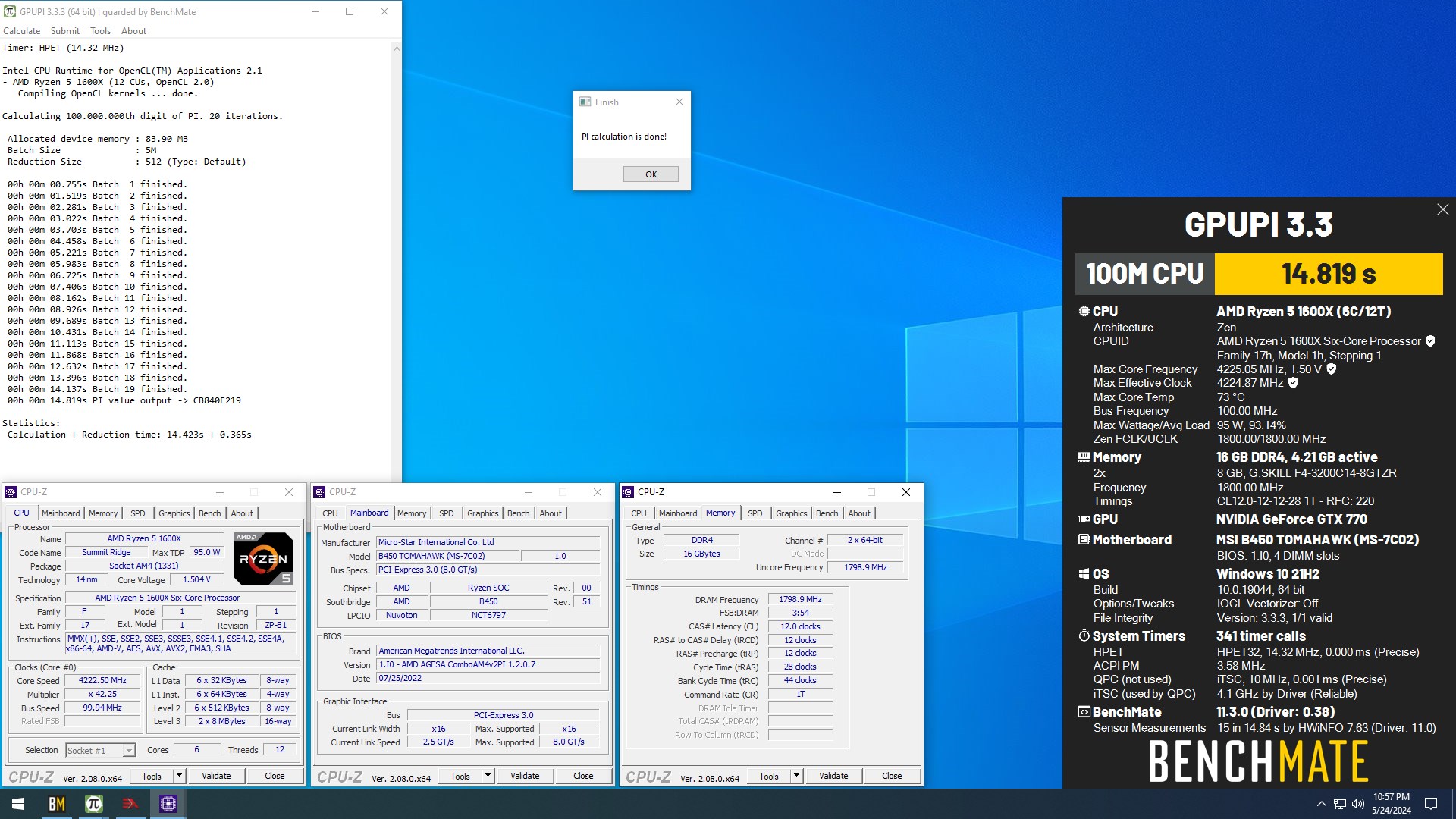Switch to CPU tab in Memory CPU-Z window
1456x819 pixels.
point(639,513)
